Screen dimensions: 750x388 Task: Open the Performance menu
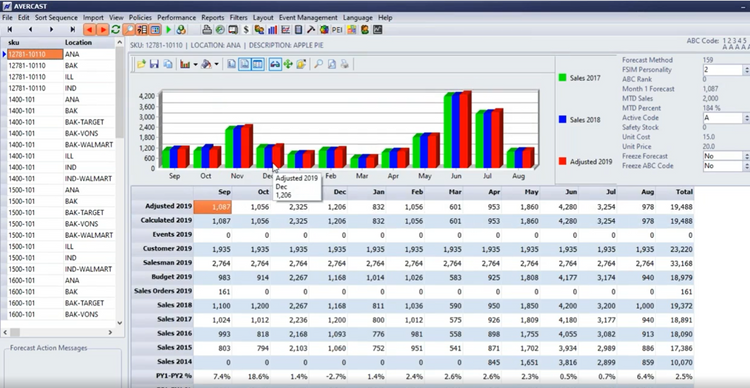click(x=176, y=18)
